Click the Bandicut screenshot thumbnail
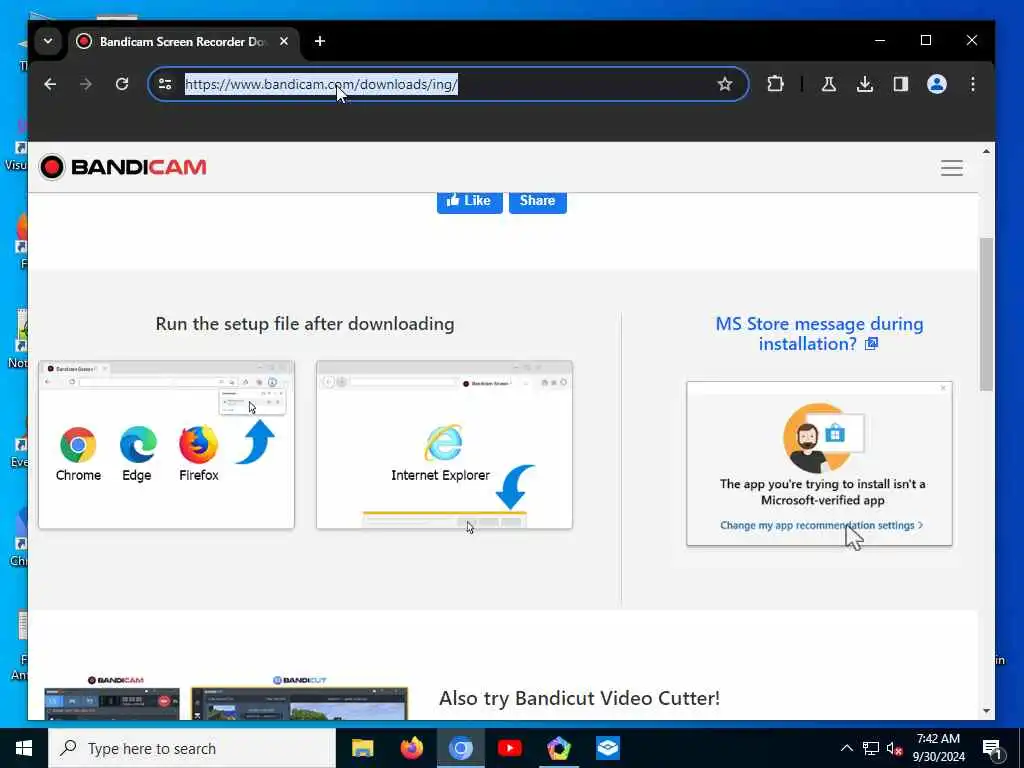Viewport: 1024px width, 768px height. coord(299,702)
